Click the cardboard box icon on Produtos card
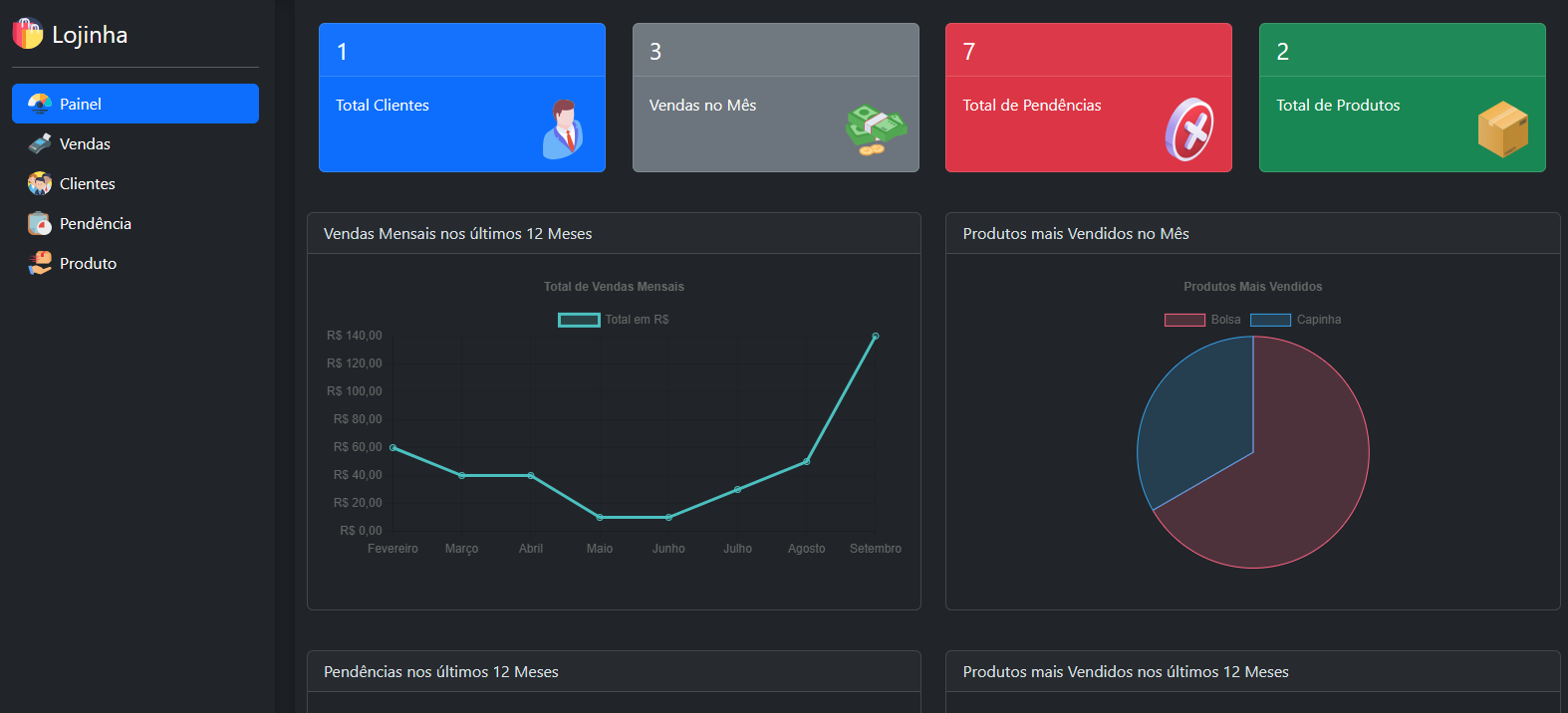Viewport: 1568px width, 713px height. 1502,129
